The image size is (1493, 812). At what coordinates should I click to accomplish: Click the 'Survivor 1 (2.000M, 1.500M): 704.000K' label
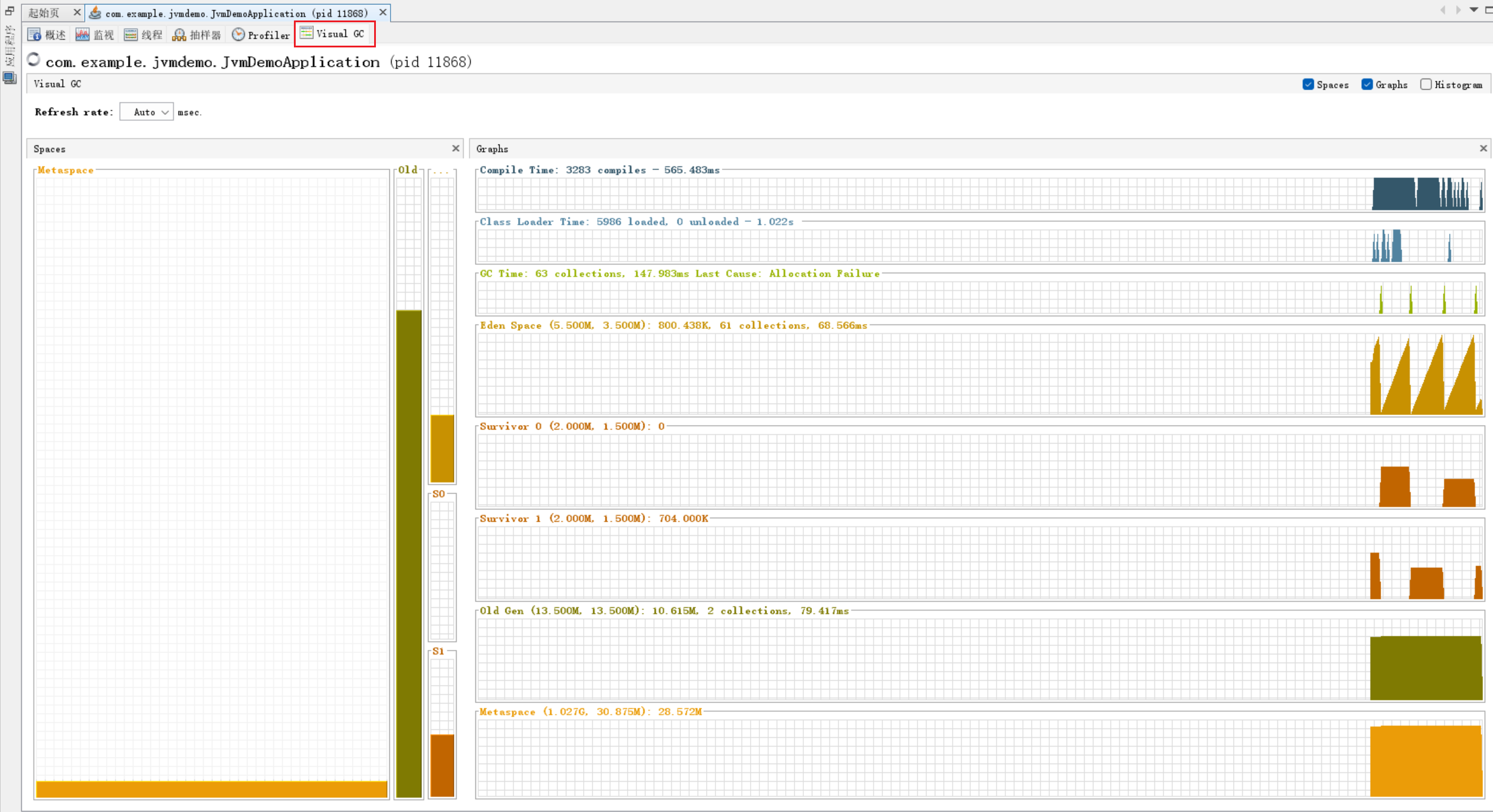594,518
